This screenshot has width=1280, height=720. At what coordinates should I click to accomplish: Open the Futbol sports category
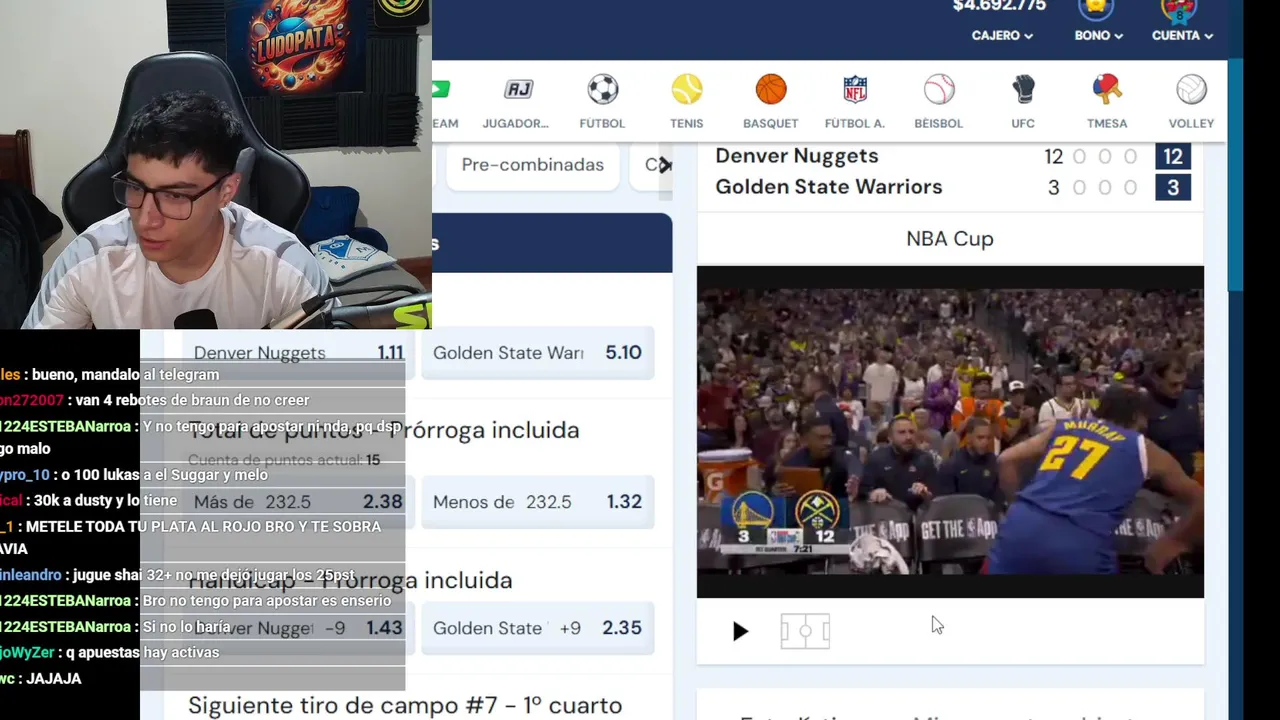point(602,101)
